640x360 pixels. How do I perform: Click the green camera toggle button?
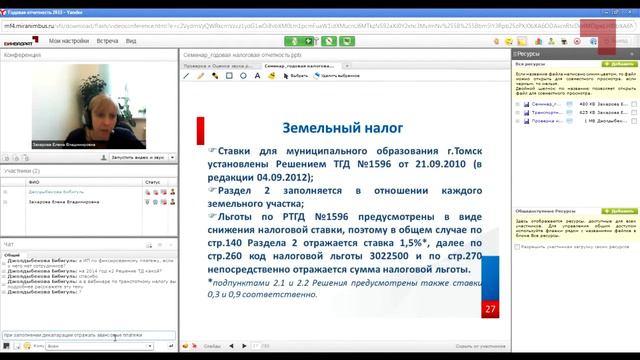pyautogui.click(x=329, y=41)
